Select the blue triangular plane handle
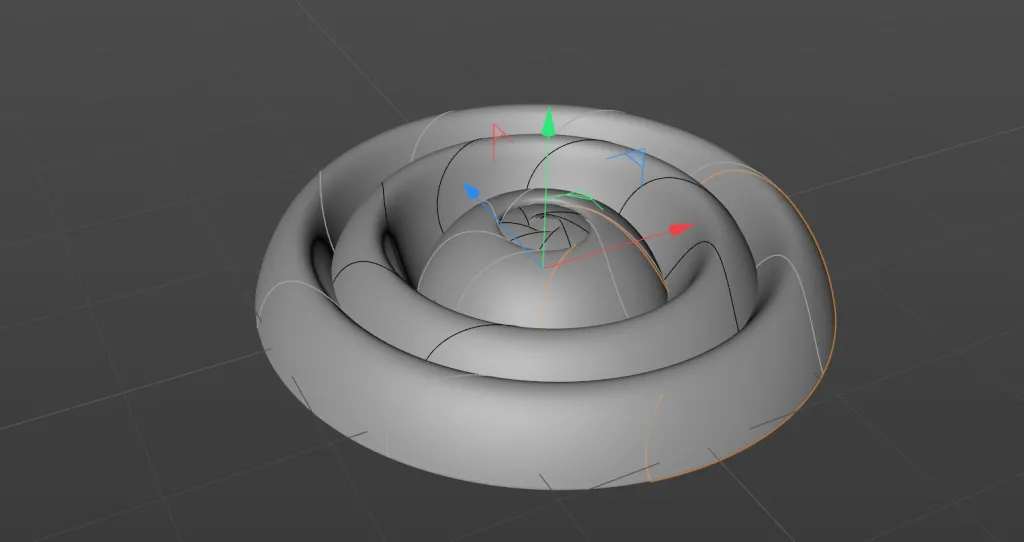Screen dimensions: 1024x542 pos(632,161)
